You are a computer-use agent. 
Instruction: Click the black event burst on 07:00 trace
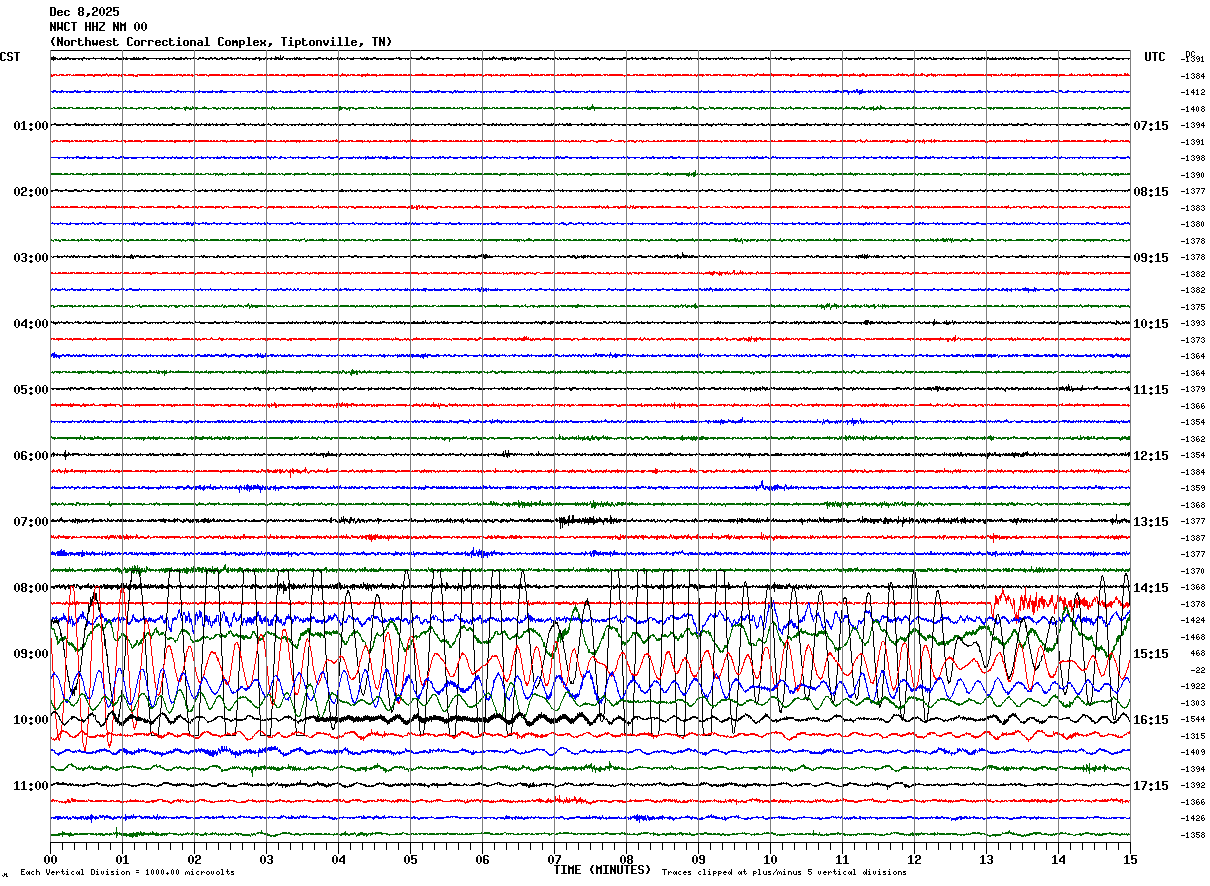point(588,520)
